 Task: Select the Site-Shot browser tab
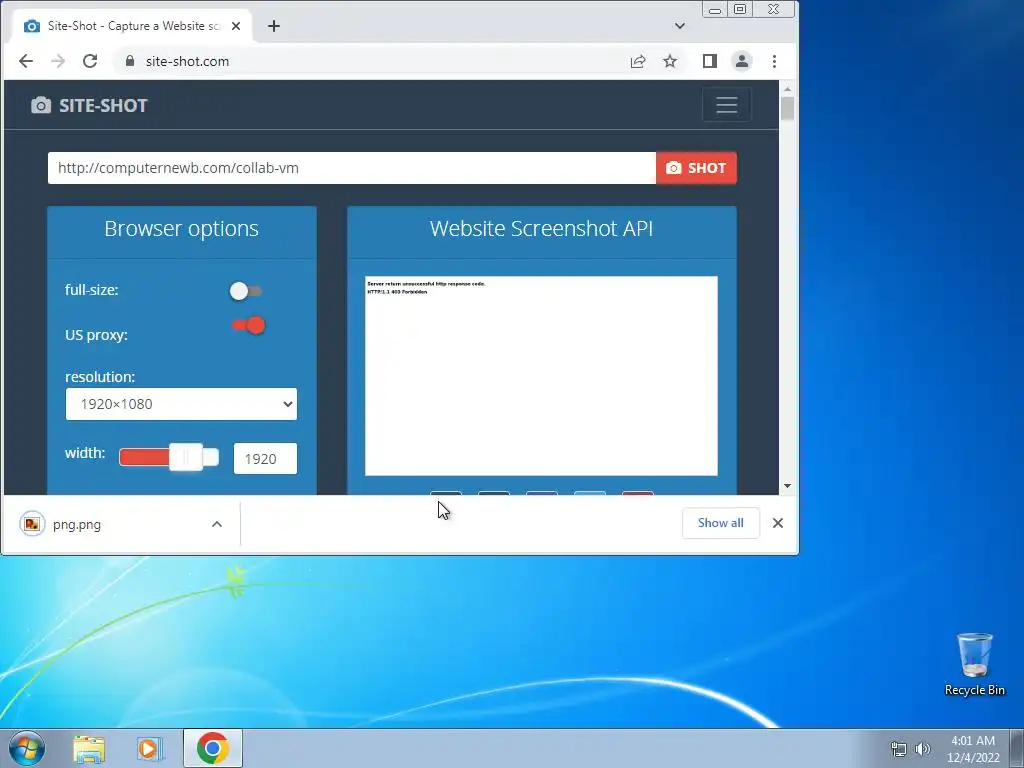point(133,26)
